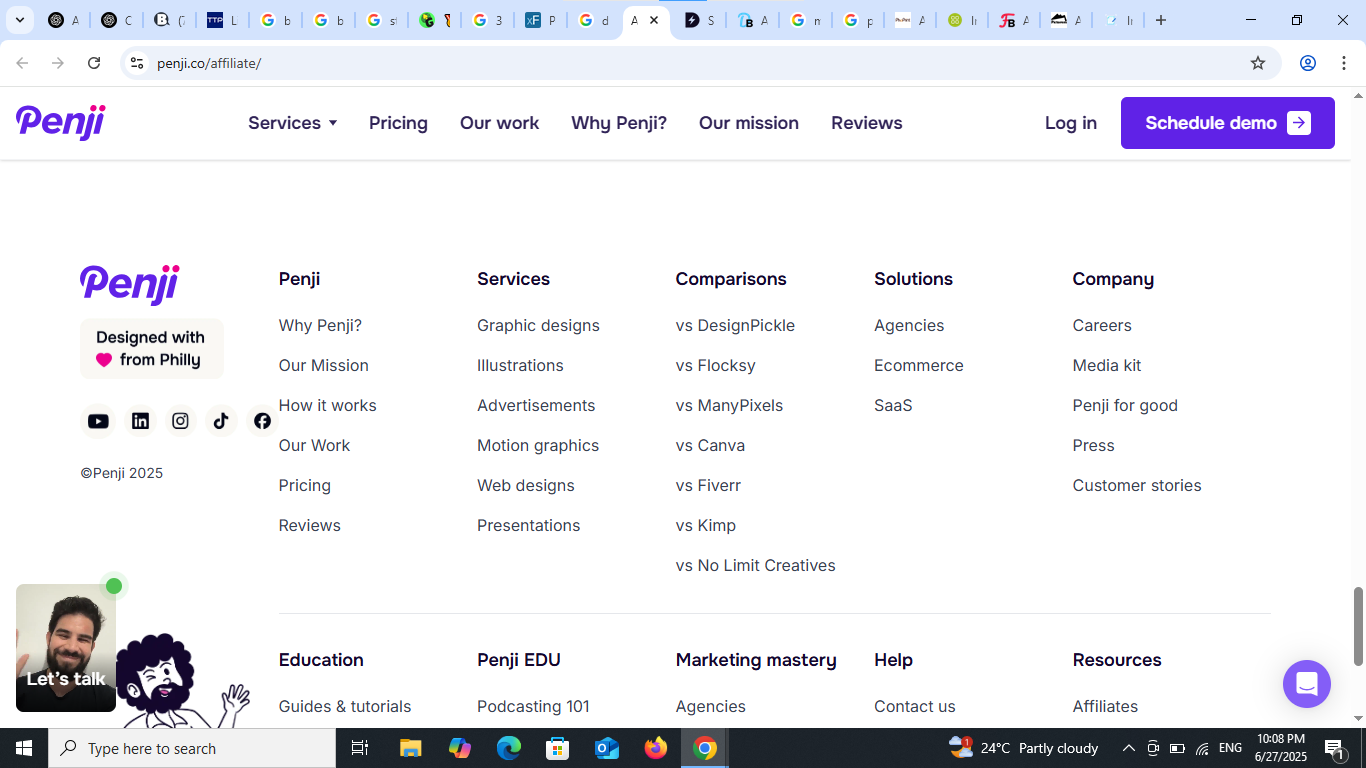
Task: Open the SaaS solutions link
Action: tap(893, 406)
